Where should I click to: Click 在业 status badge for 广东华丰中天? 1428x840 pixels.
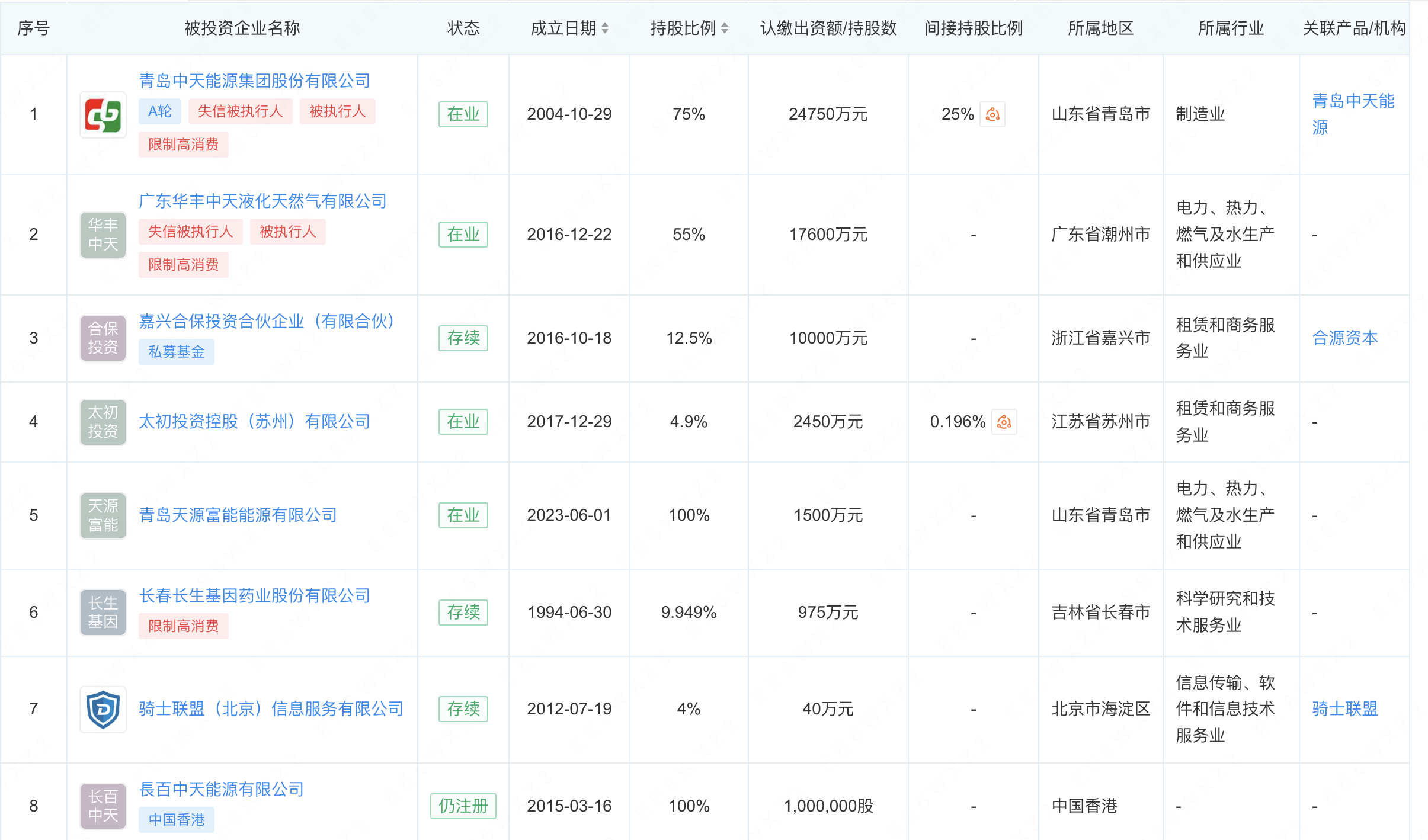click(463, 235)
